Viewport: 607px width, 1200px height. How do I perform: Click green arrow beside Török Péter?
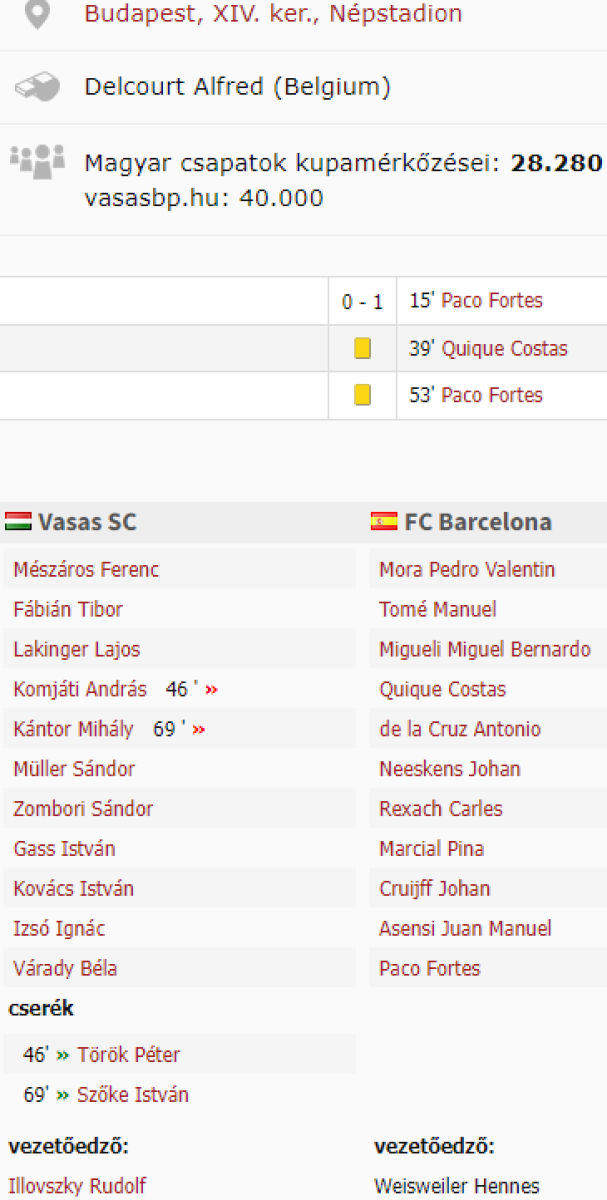(x=63, y=1055)
